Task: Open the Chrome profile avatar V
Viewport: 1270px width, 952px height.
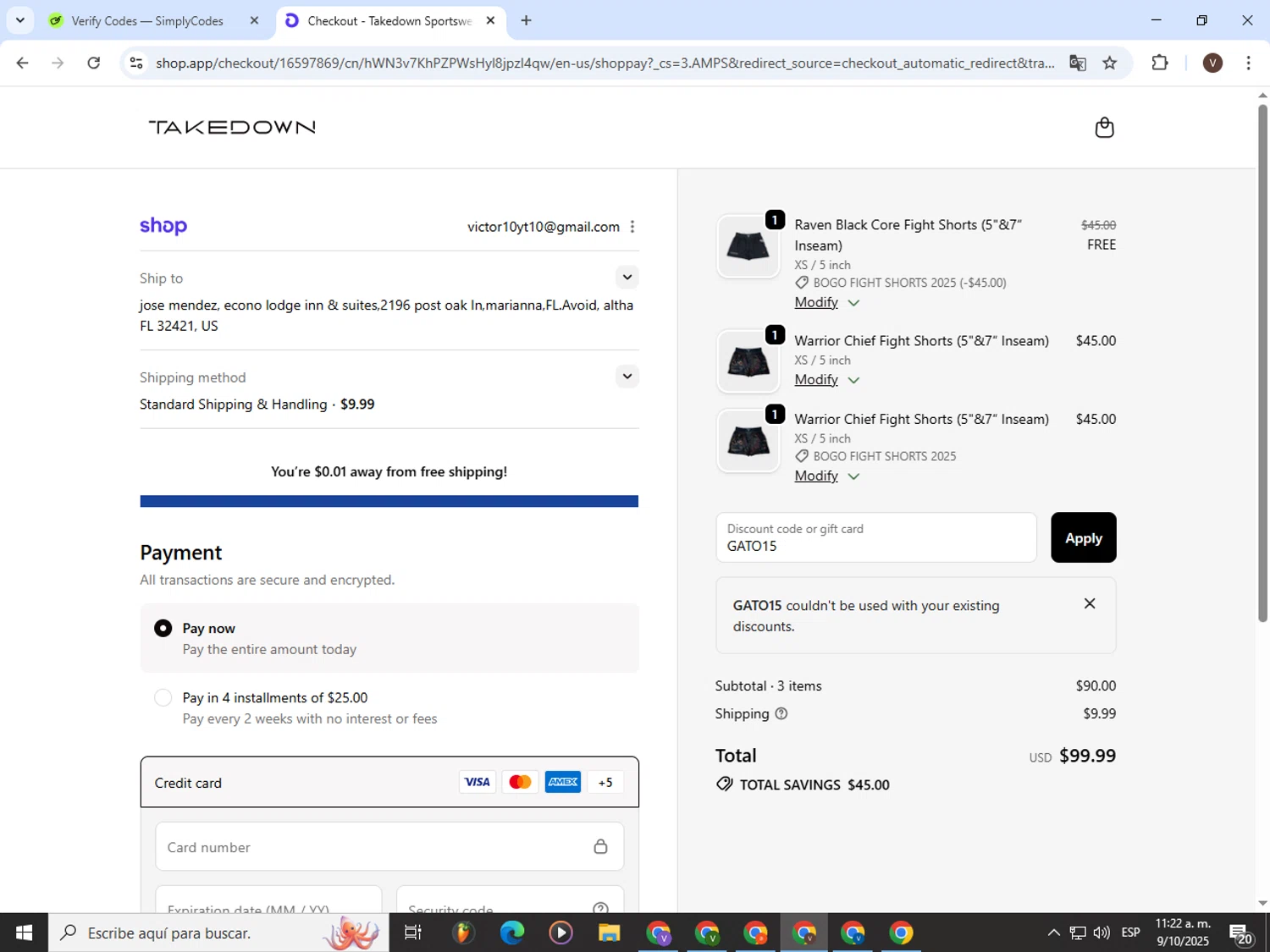Action: click(1212, 63)
